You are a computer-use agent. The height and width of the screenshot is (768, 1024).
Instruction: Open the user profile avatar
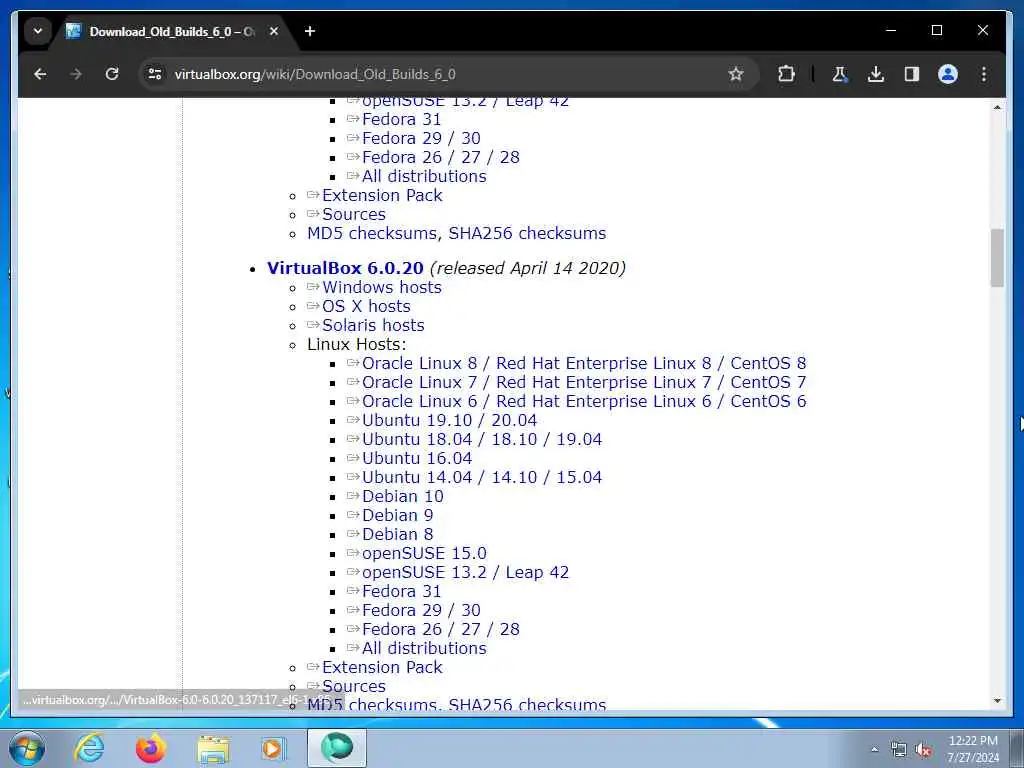948,74
